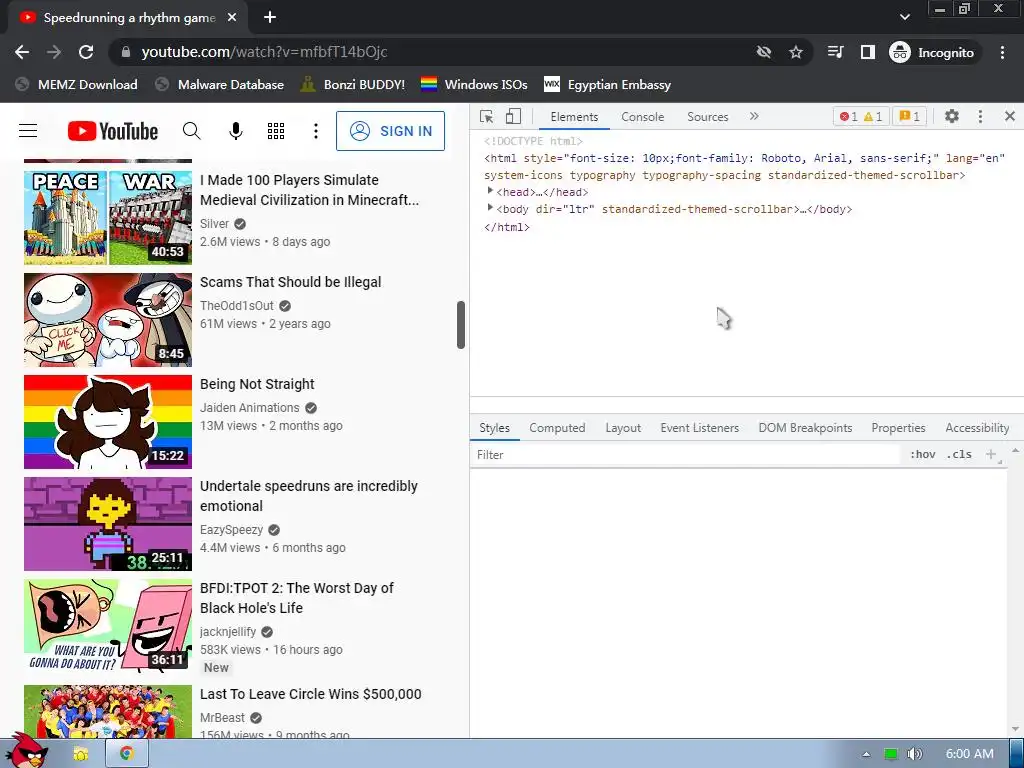
Task: Start voice search with microphone icon
Action: tap(236, 131)
